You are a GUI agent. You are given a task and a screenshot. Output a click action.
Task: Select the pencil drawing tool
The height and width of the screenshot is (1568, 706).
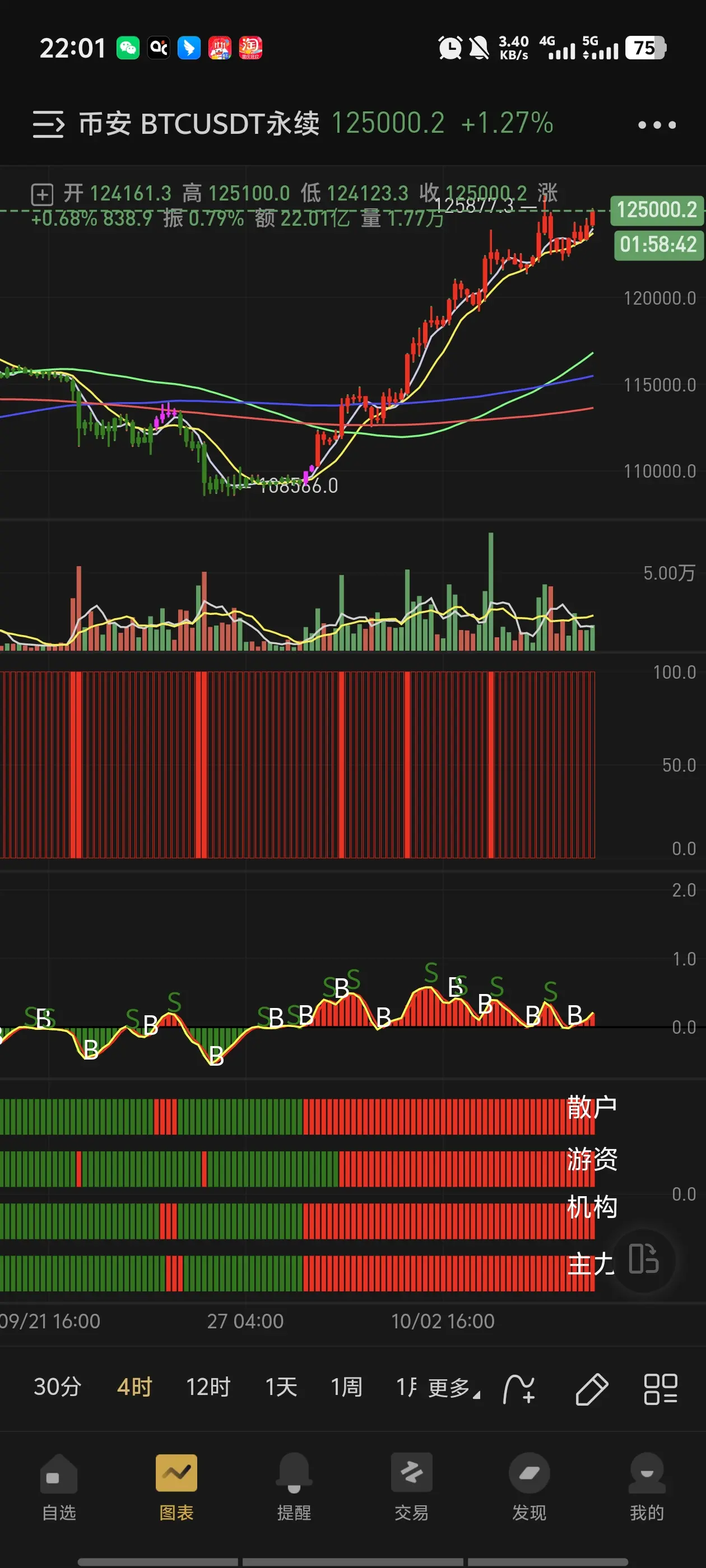(x=592, y=1388)
